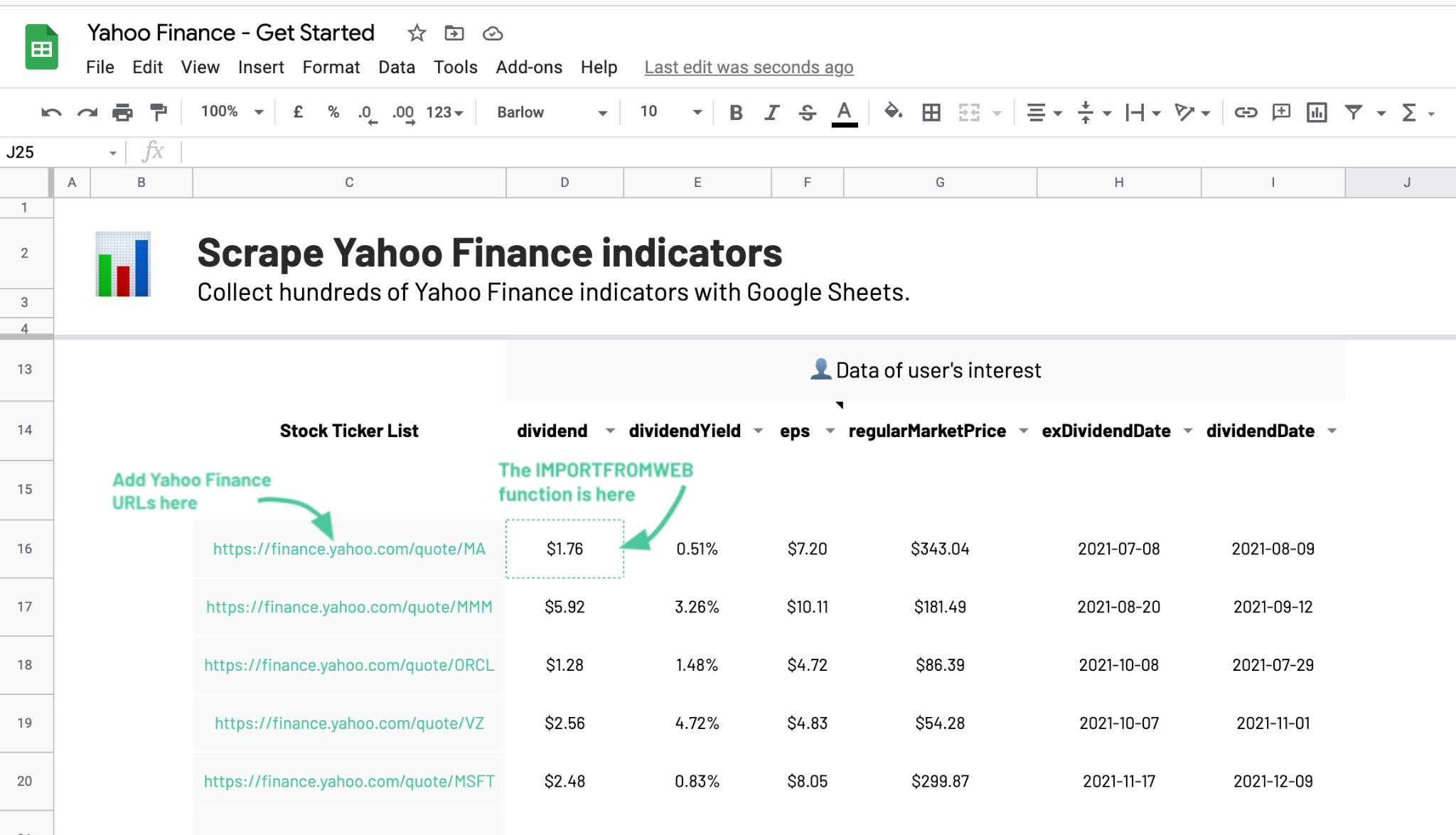Open the Tools menu

click(456, 67)
